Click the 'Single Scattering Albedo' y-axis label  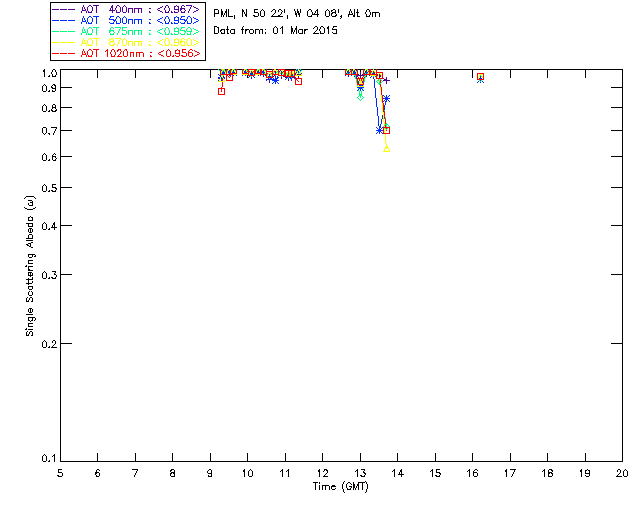tap(30, 266)
